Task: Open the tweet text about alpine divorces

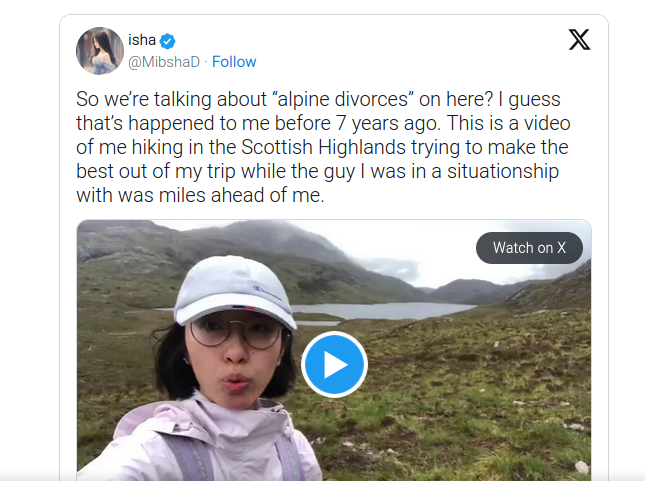Action: click(320, 148)
